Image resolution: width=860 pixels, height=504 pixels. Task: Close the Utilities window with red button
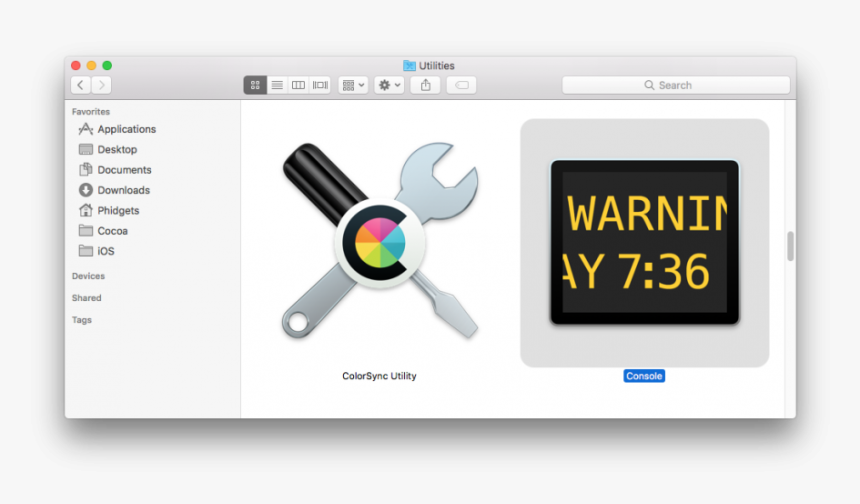[76, 65]
